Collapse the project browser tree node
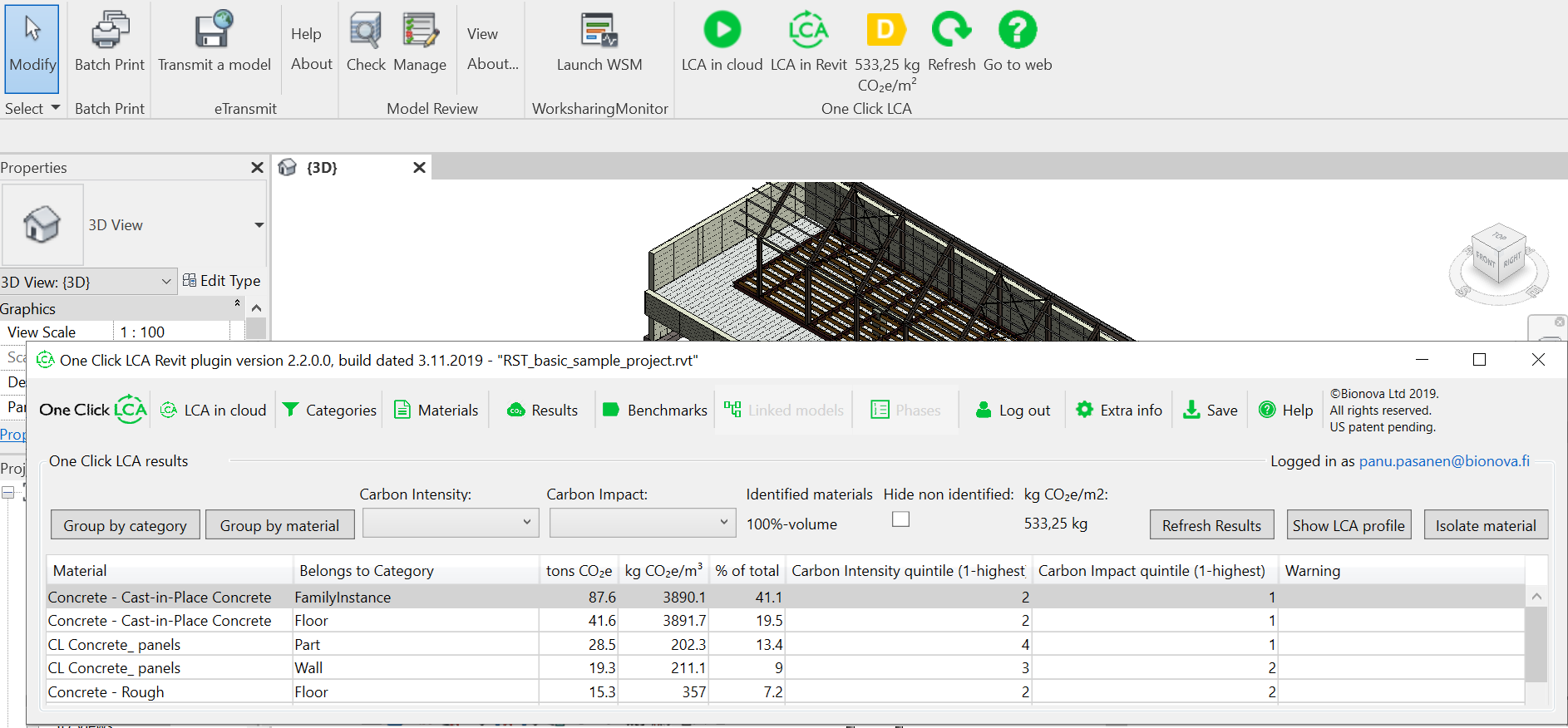 click(7, 493)
